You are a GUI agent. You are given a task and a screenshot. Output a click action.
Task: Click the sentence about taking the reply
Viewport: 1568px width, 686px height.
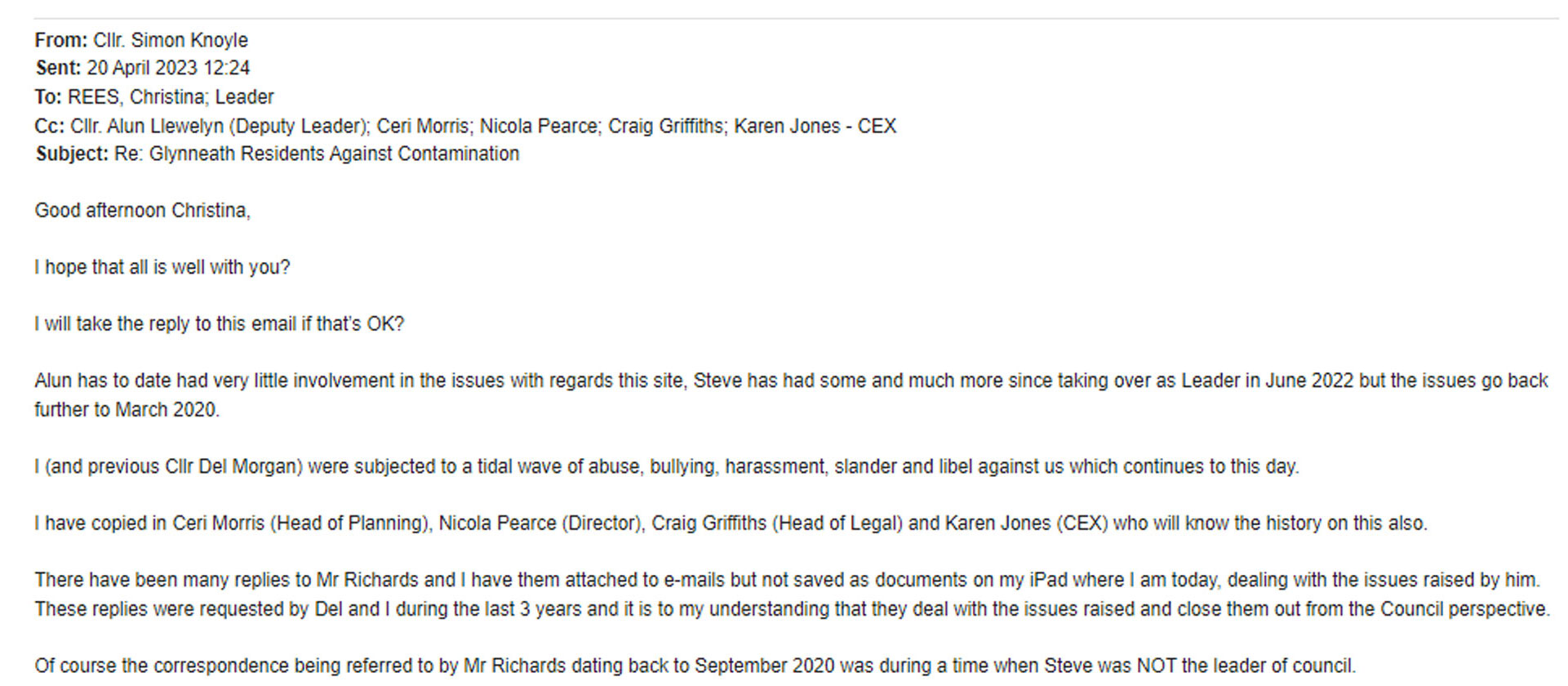coord(219,324)
